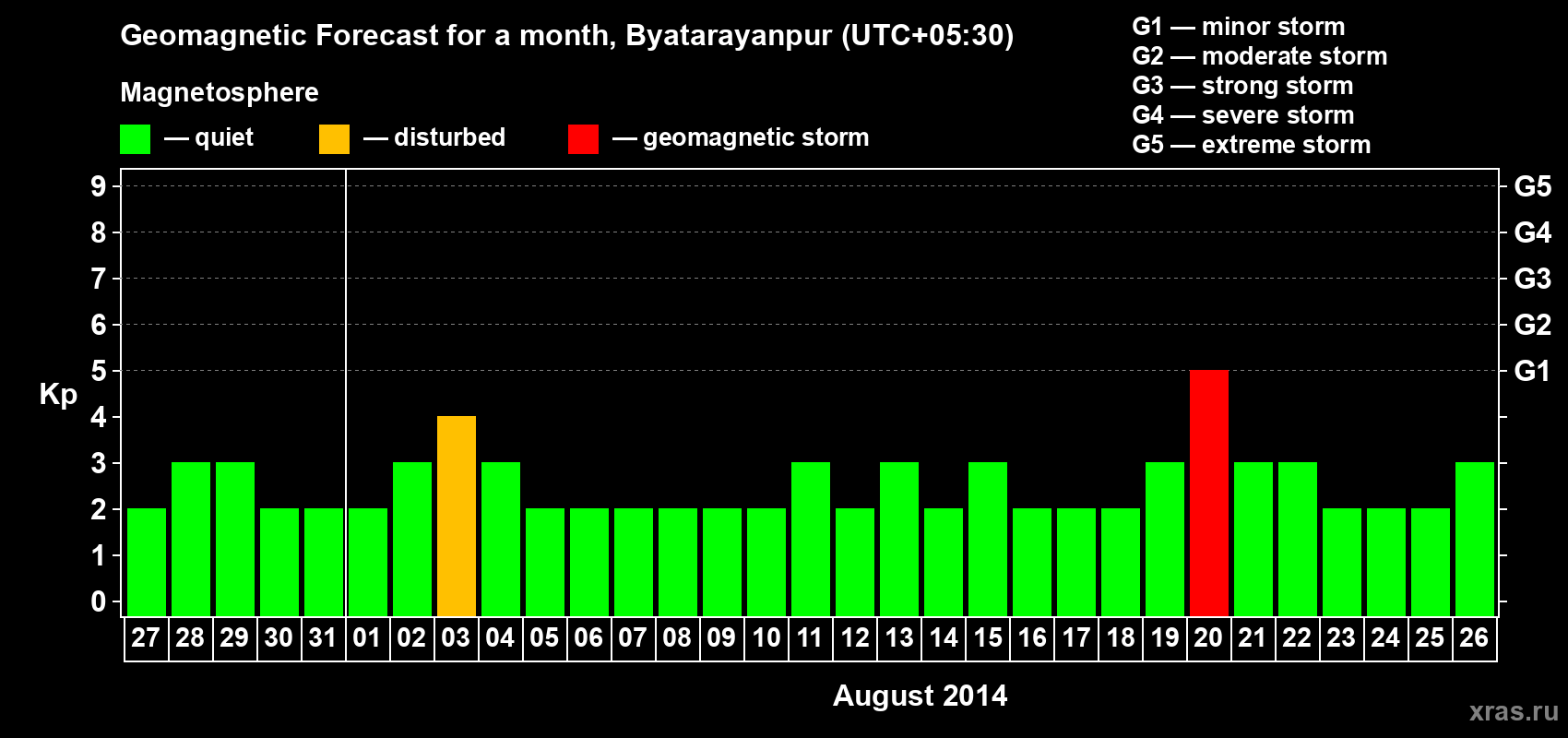This screenshot has height=738, width=1568.
Task: Click the Kp value 0 axis label
Action: coord(99,601)
